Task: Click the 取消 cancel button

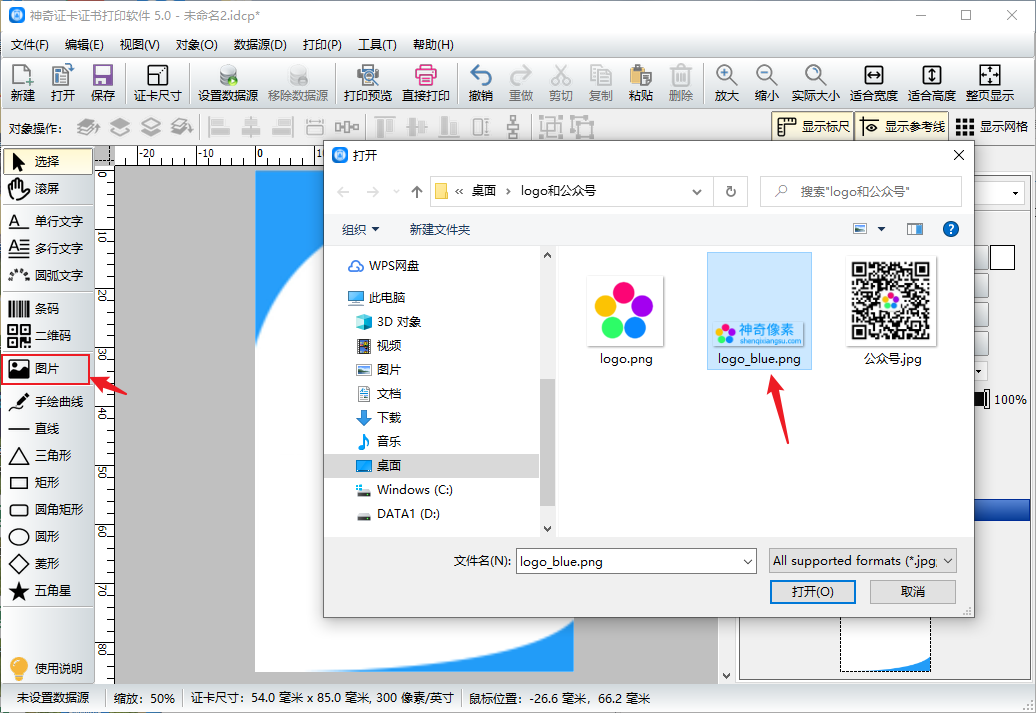Action: click(912, 592)
